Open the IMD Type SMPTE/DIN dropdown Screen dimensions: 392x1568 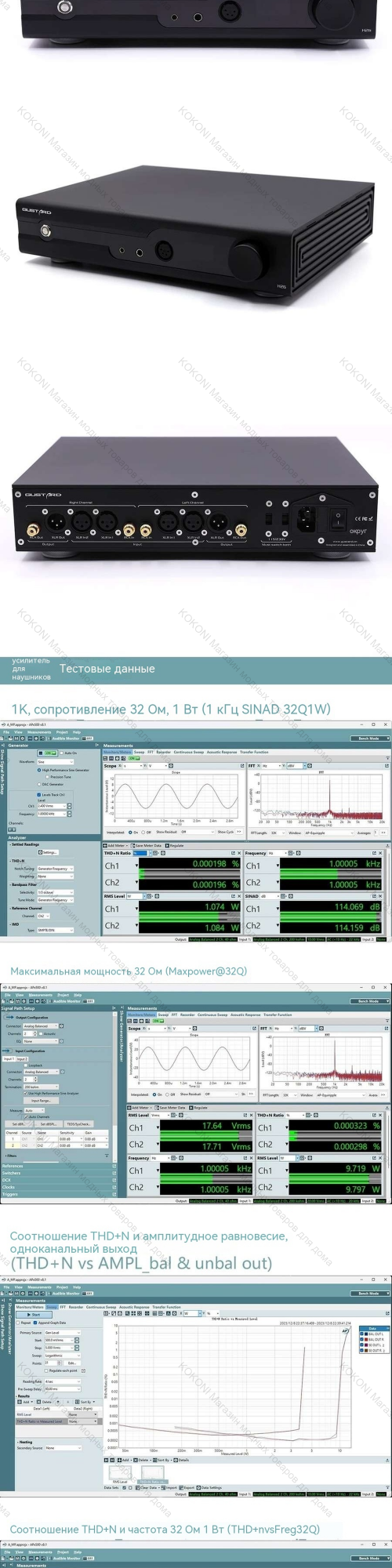[55, 930]
